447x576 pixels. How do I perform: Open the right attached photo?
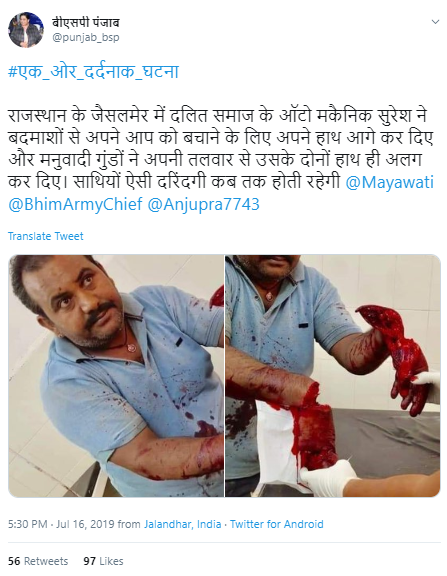tap(332, 376)
